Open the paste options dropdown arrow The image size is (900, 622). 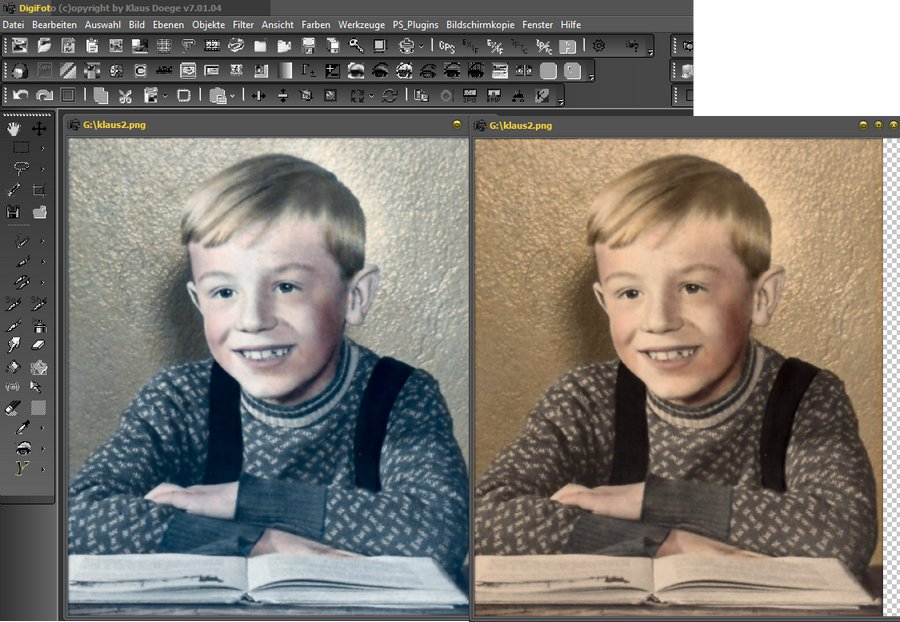tap(233, 96)
